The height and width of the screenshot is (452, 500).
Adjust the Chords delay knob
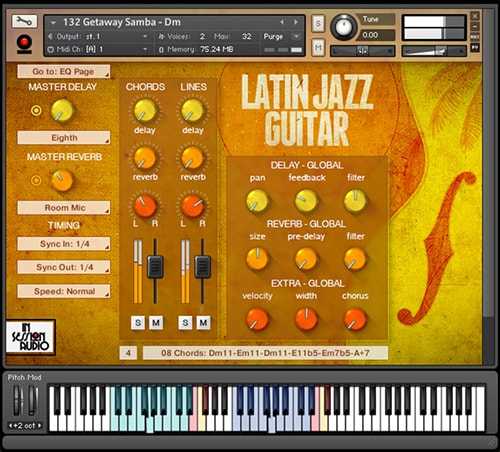click(145, 110)
